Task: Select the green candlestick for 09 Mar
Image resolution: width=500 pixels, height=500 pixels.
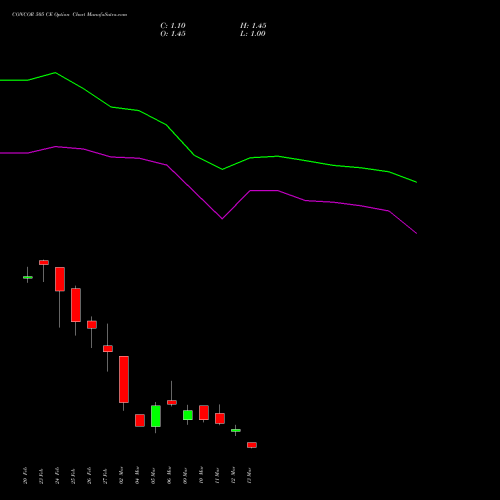Action: click(x=188, y=415)
